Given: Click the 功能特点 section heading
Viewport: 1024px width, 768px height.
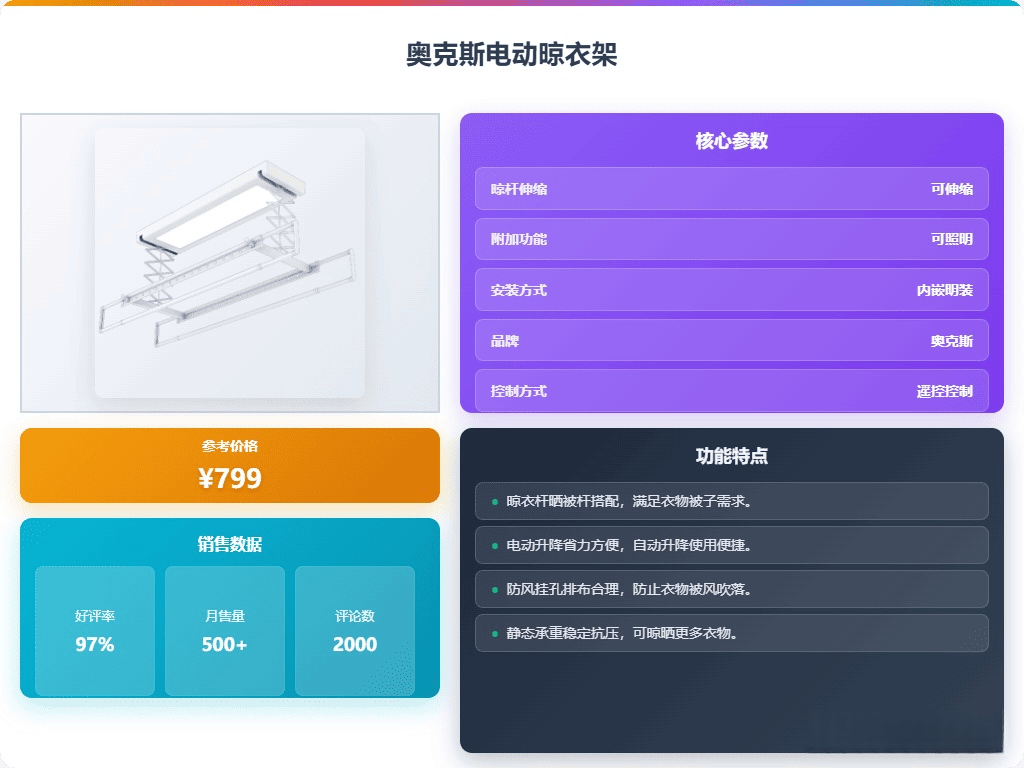Looking at the screenshot, I should pyautogui.click(x=731, y=456).
